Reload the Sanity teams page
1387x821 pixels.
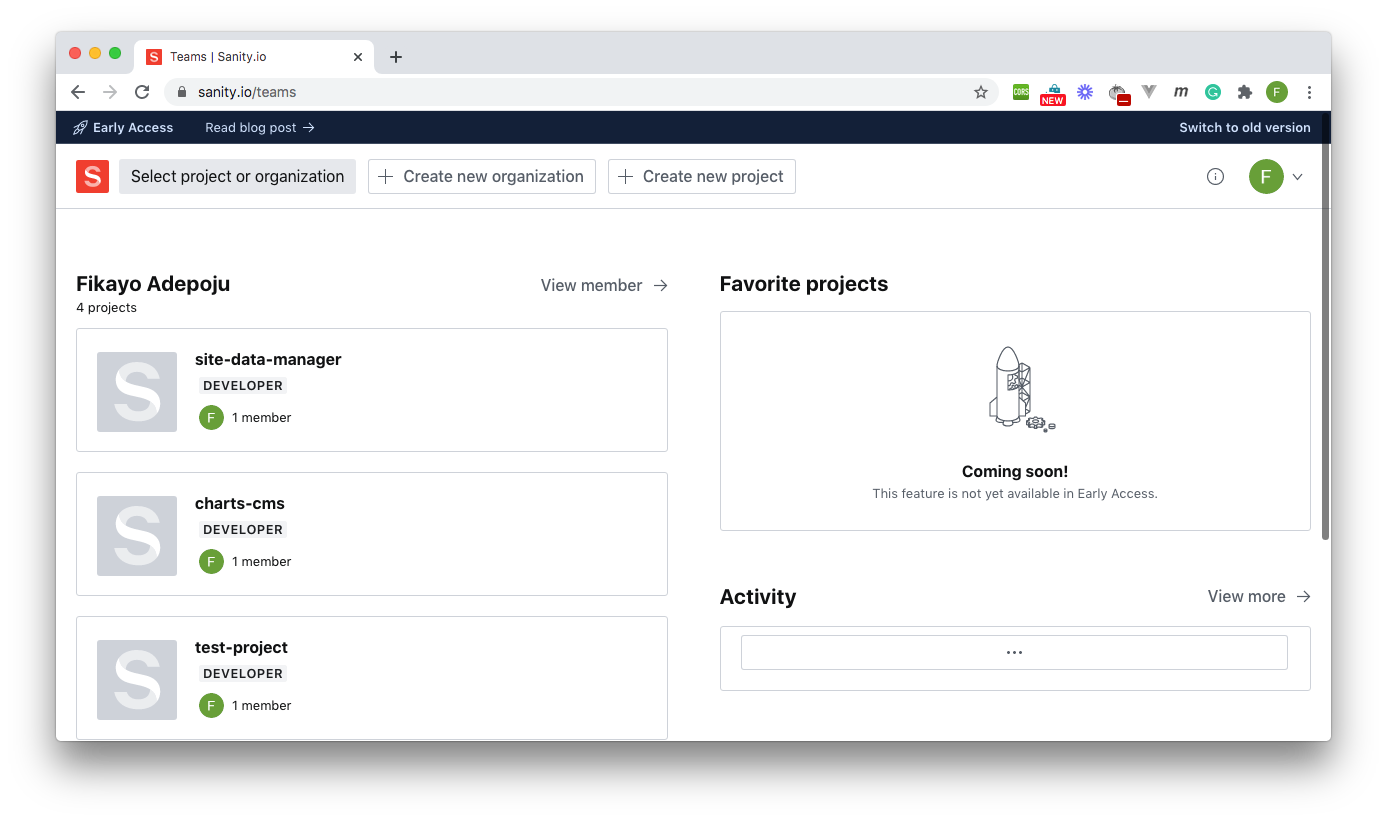142,92
